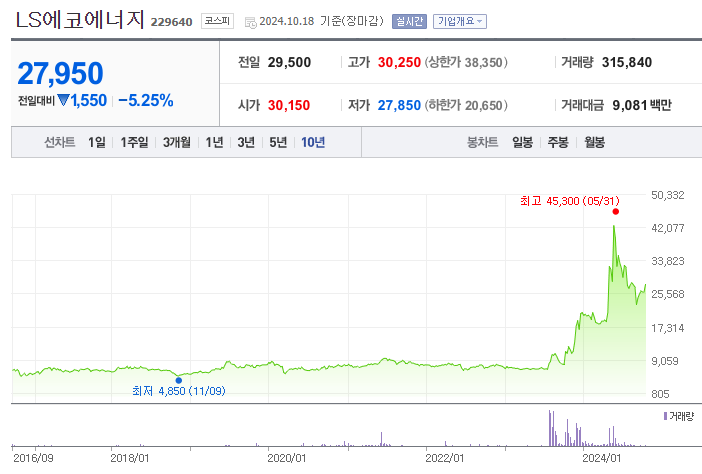
Task: Click the 거래량 value 315,840
Action: coord(627,62)
